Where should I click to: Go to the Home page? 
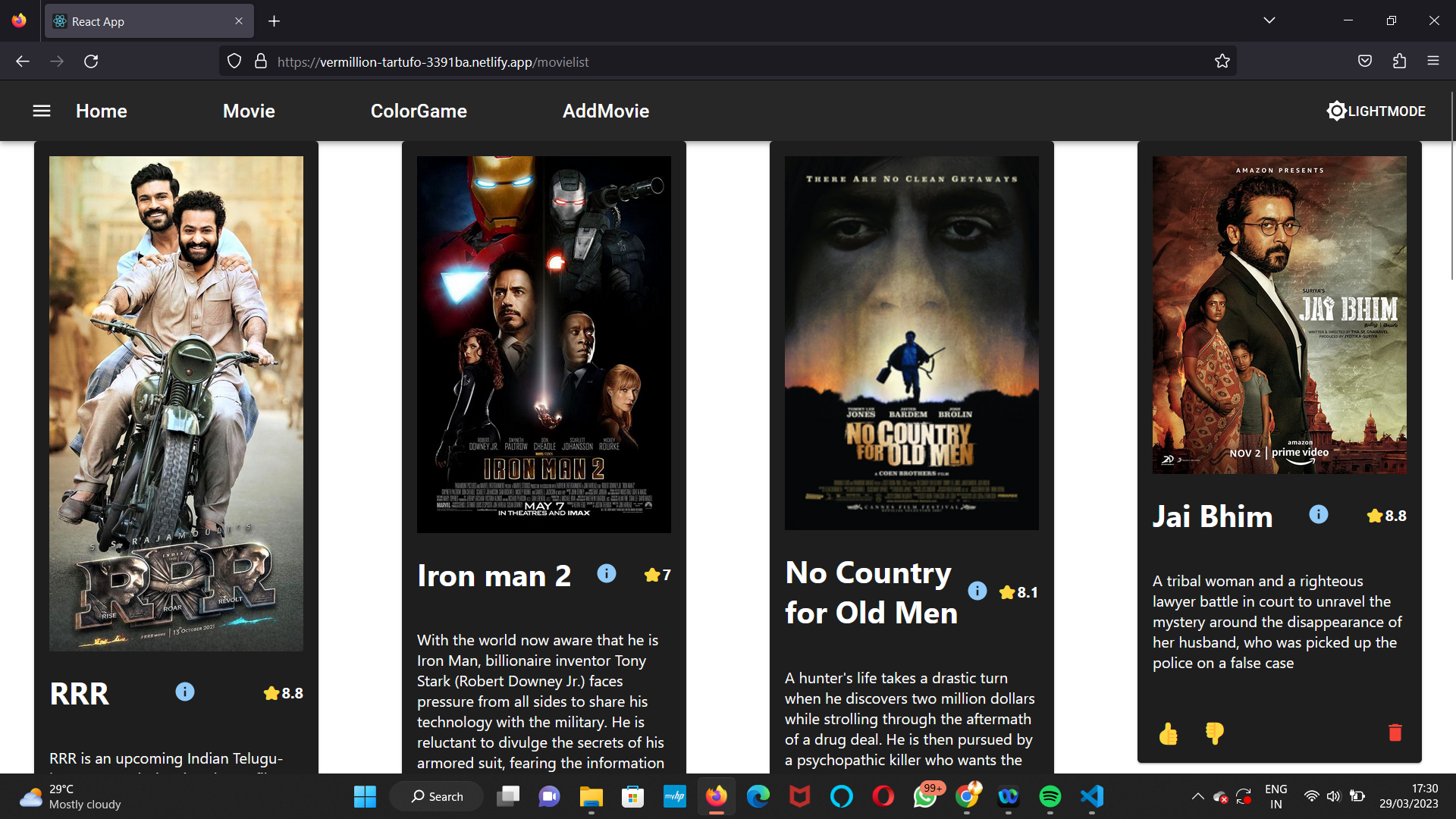[102, 111]
